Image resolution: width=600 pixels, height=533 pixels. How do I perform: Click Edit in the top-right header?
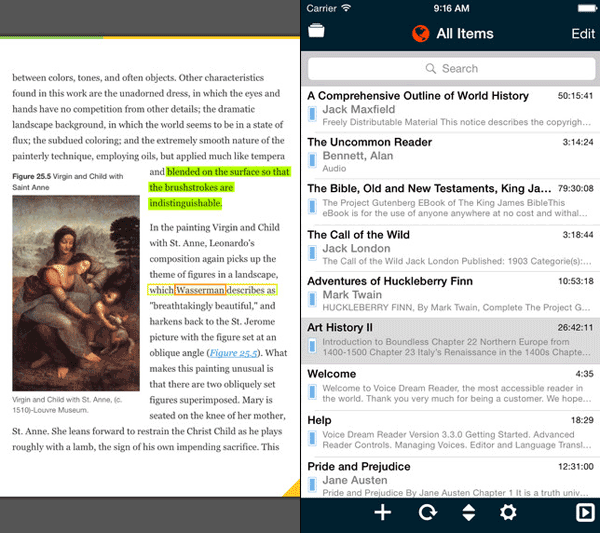coord(582,33)
